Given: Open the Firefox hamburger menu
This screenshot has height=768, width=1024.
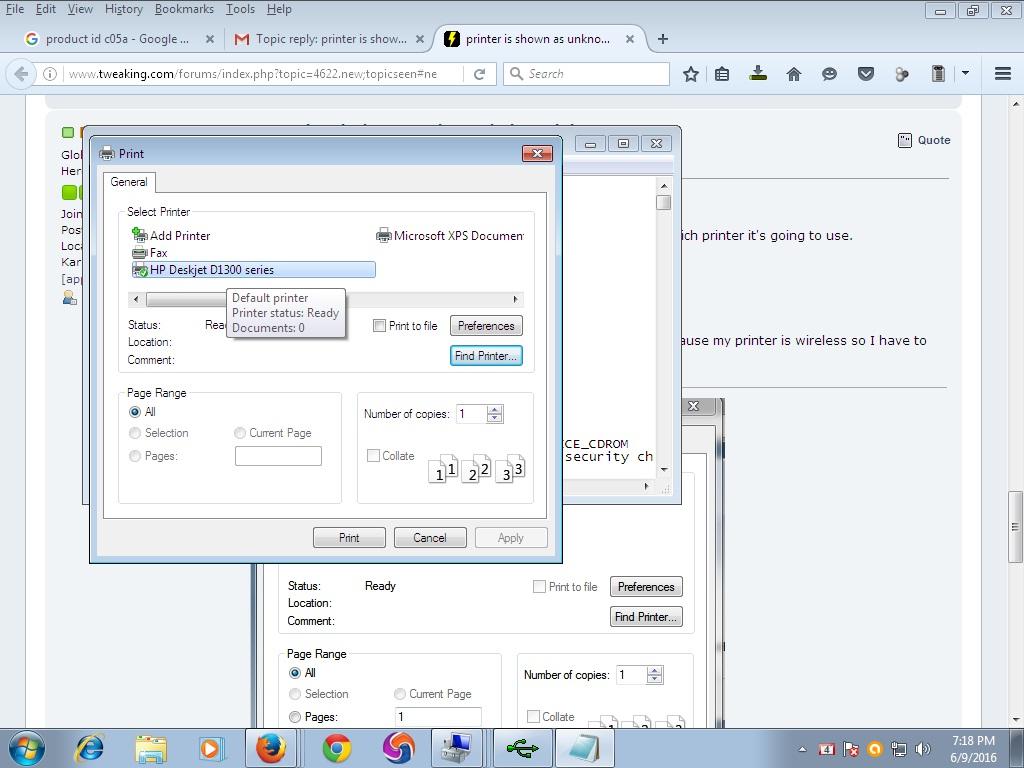Looking at the screenshot, I should pyautogui.click(x=1003, y=74).
